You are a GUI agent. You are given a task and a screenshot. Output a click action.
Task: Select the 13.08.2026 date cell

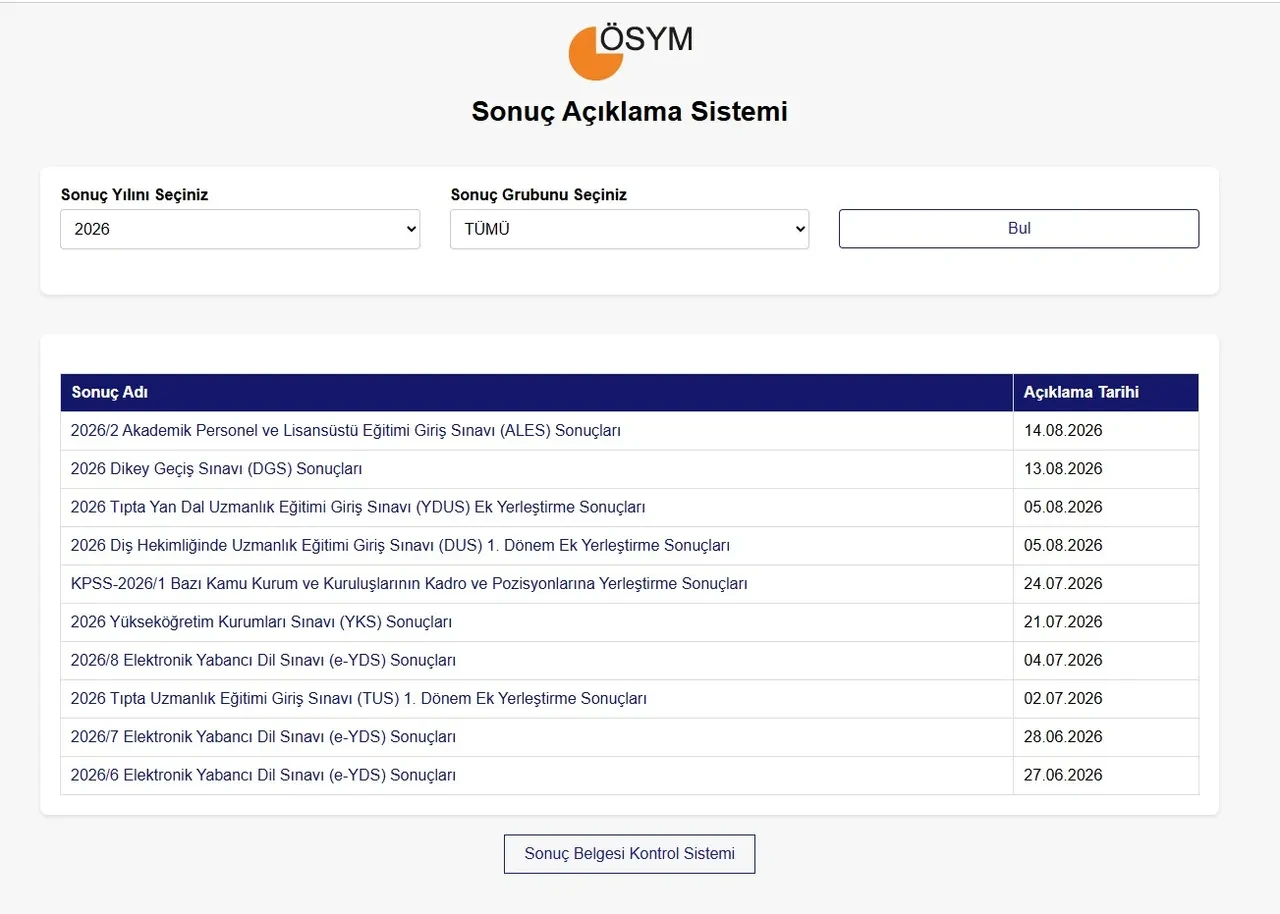(x=1106, y=469)
